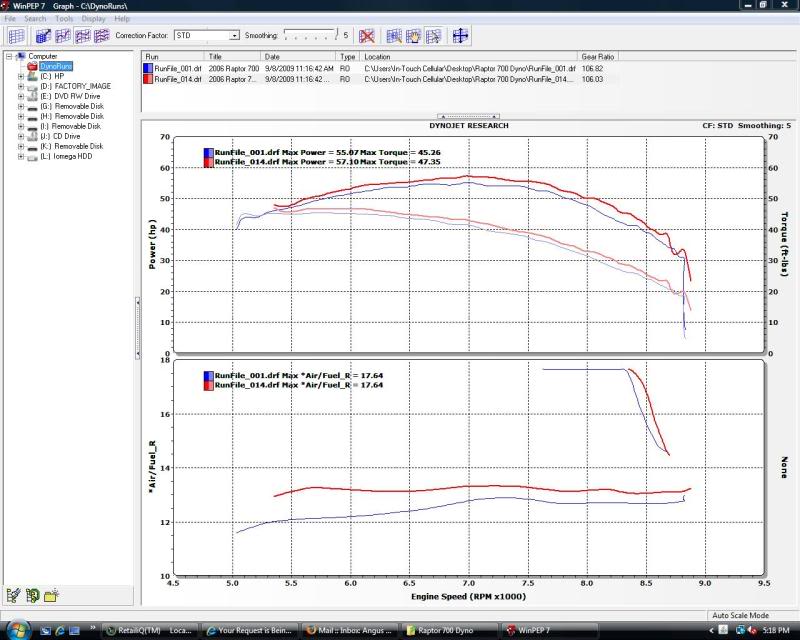800x640 pixels.
Task: Click the red swatch for RunFile_014 in the run list
Action: tap(148, 79)
